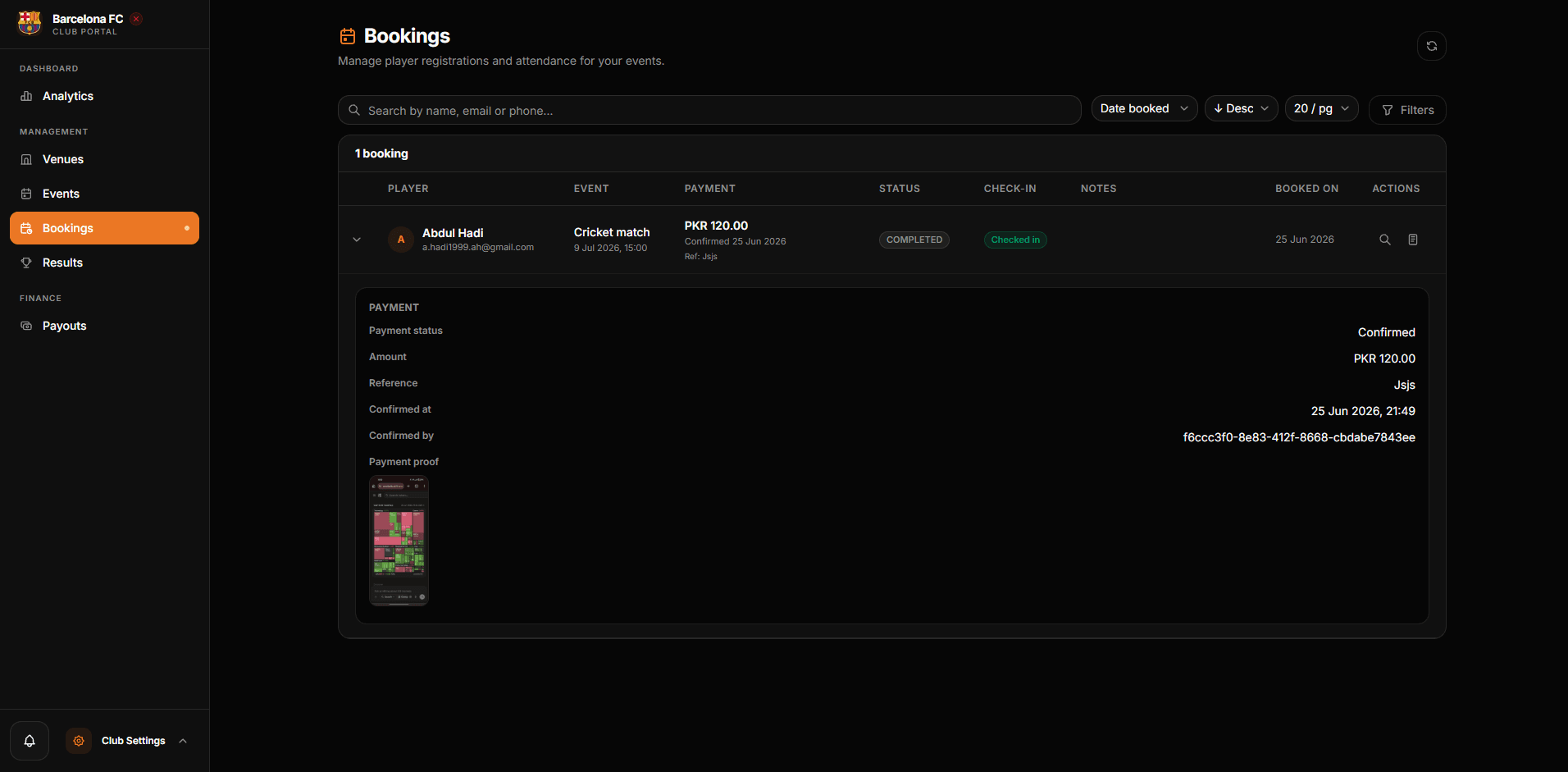
Task: Expand the Club Settings menu chevron
Action: click(x=183, y=741)
